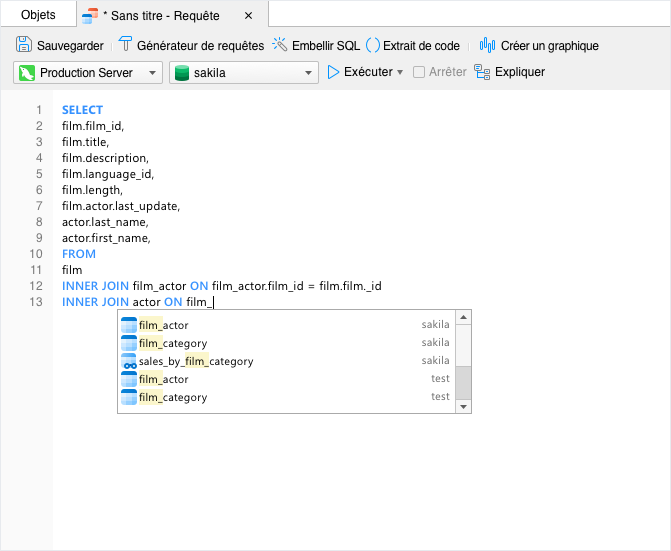
Task: Click the Exécuter label
Action: (368, 72)
